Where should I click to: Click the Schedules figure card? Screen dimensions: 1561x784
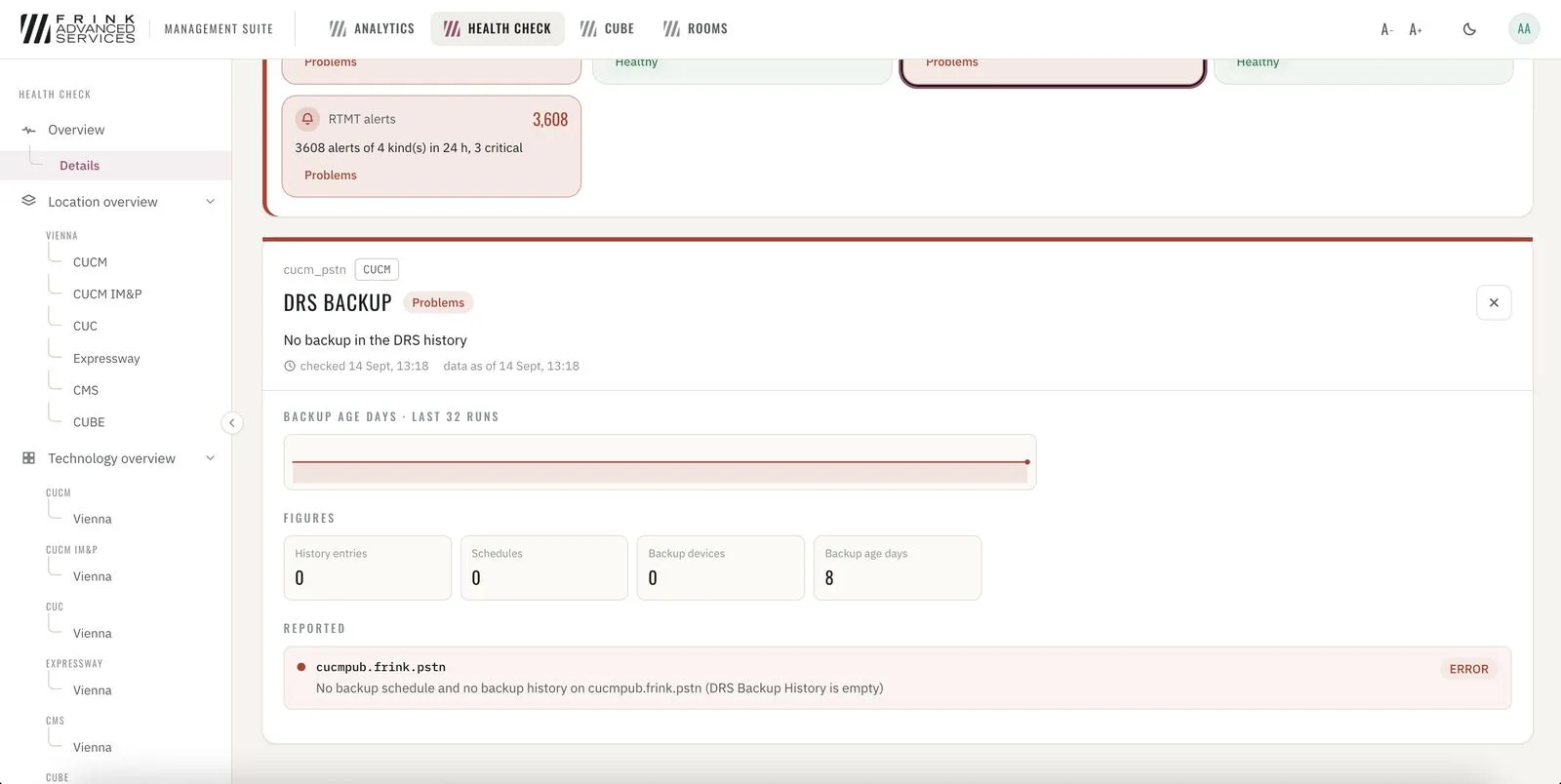tap(544, 568)
